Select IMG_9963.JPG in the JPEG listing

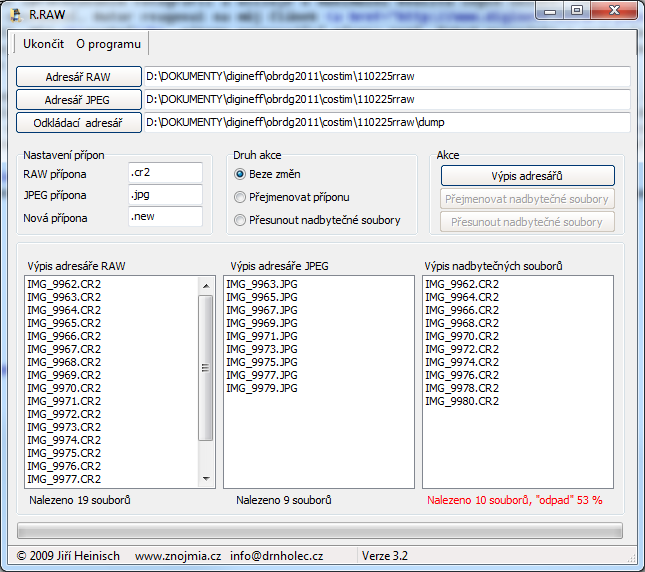point(262,284)
